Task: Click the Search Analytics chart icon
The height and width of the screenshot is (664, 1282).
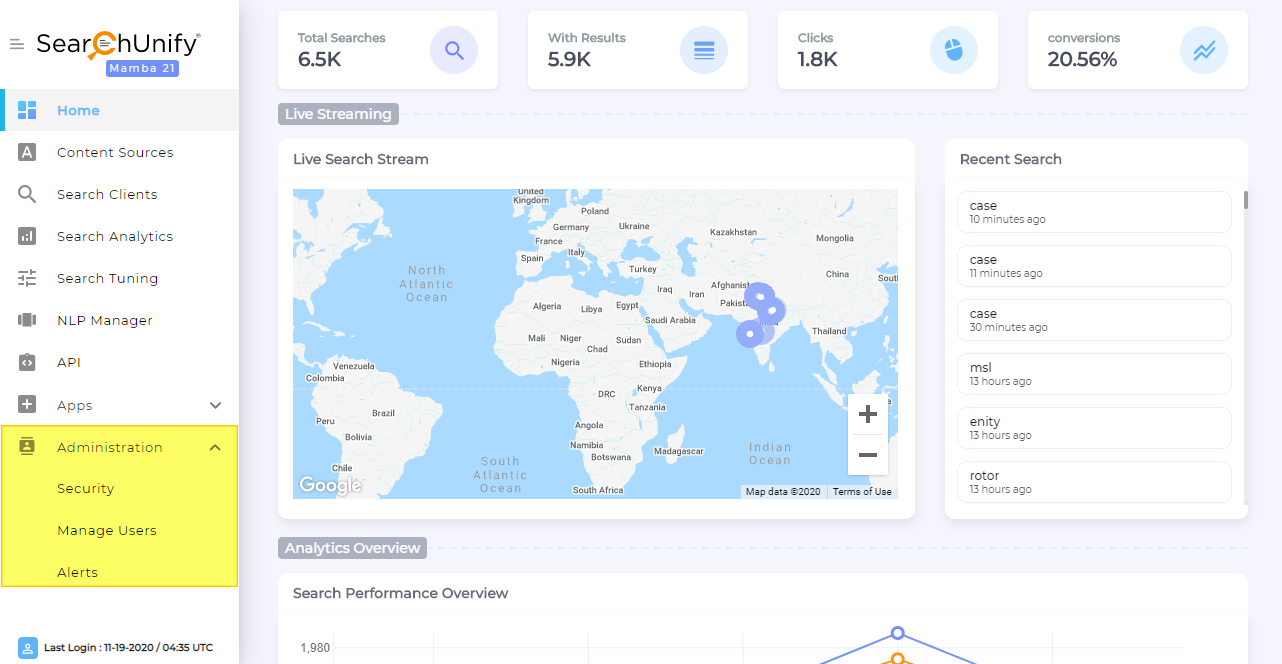Action: pos(27,236)
